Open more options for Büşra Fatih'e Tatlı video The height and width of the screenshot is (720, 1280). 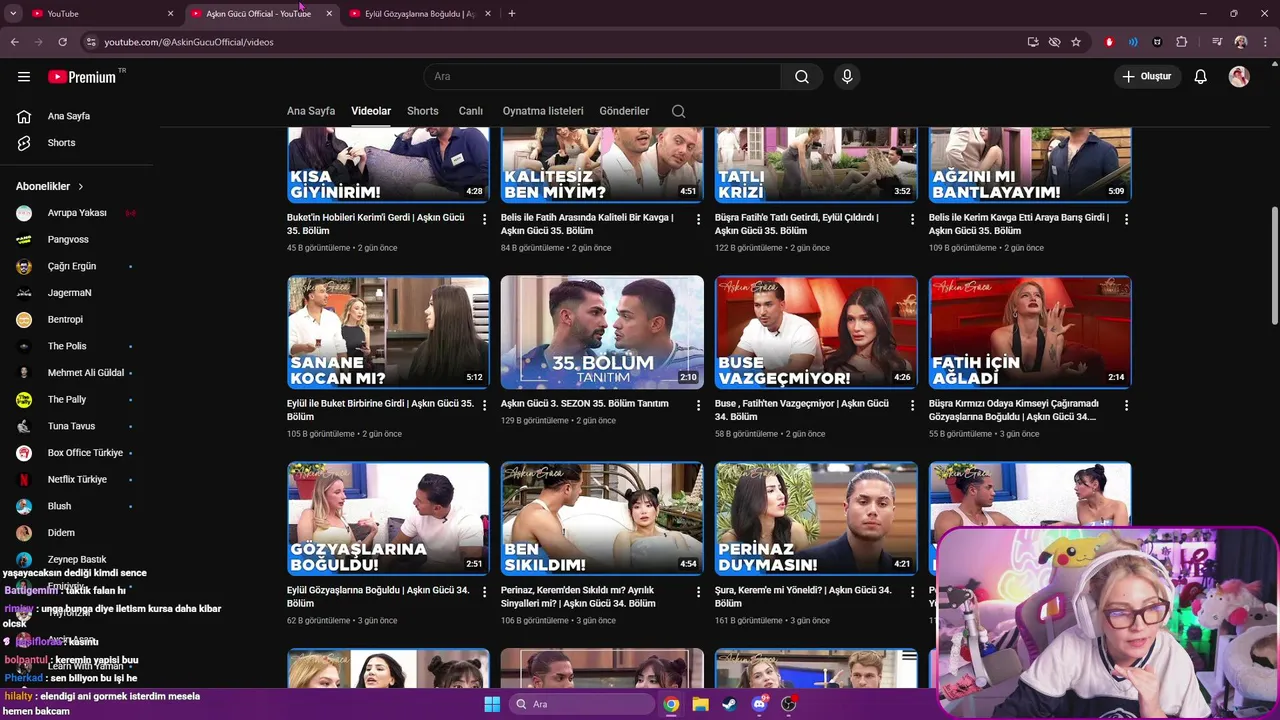[913, 219]
